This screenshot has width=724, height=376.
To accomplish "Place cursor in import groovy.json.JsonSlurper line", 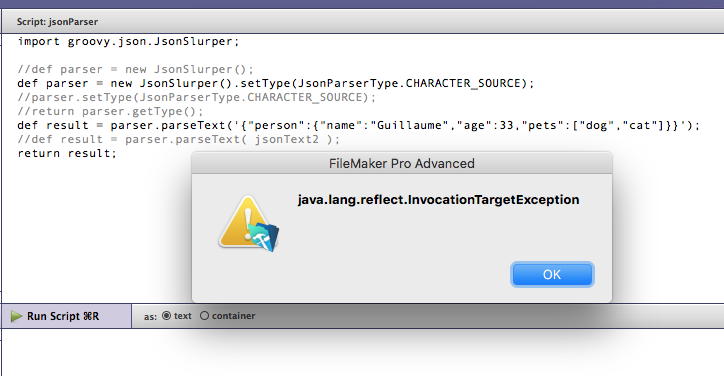I will pos(128,42).
